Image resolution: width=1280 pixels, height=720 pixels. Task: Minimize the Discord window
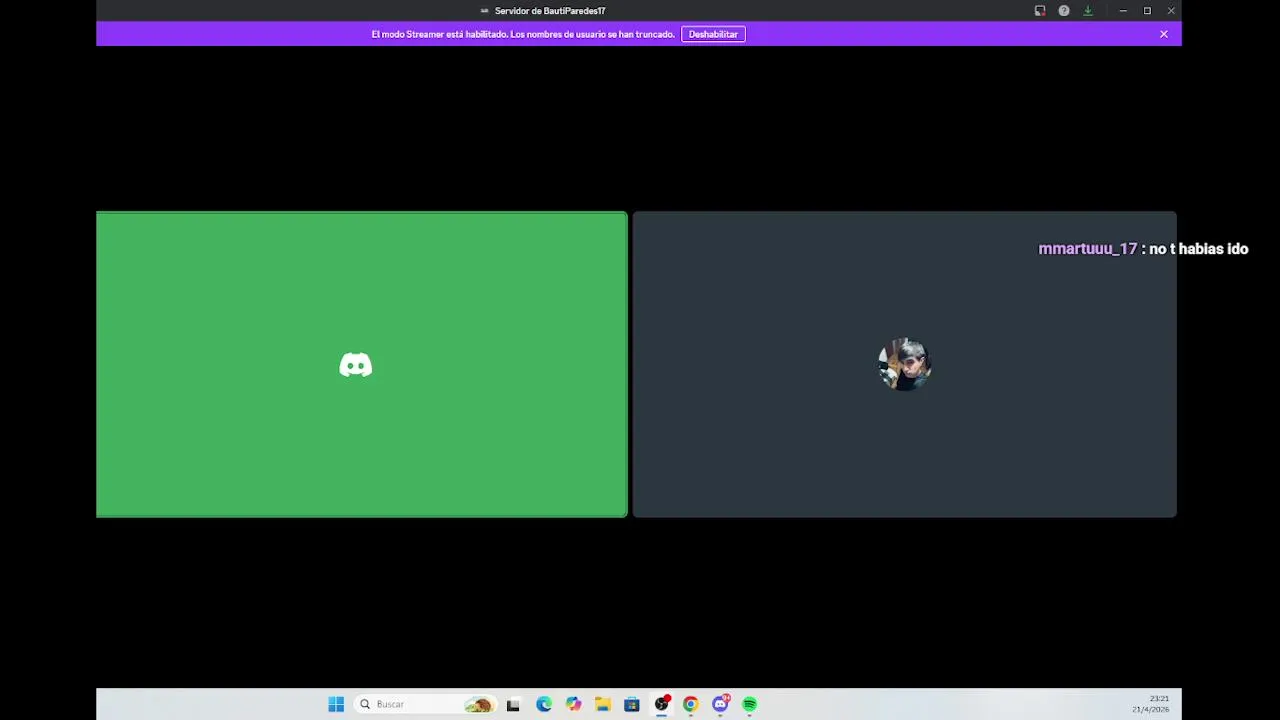[x=1123, y=11]
